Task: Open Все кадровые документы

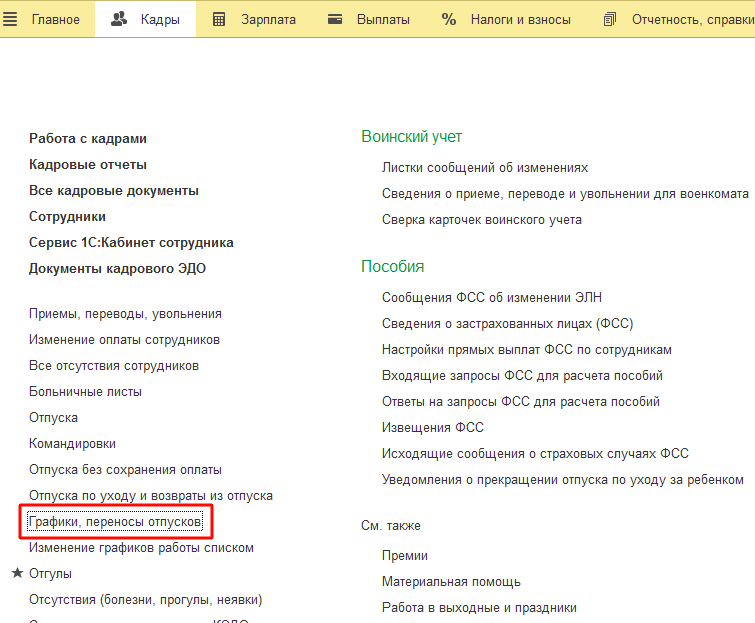Action: (114, 191)
